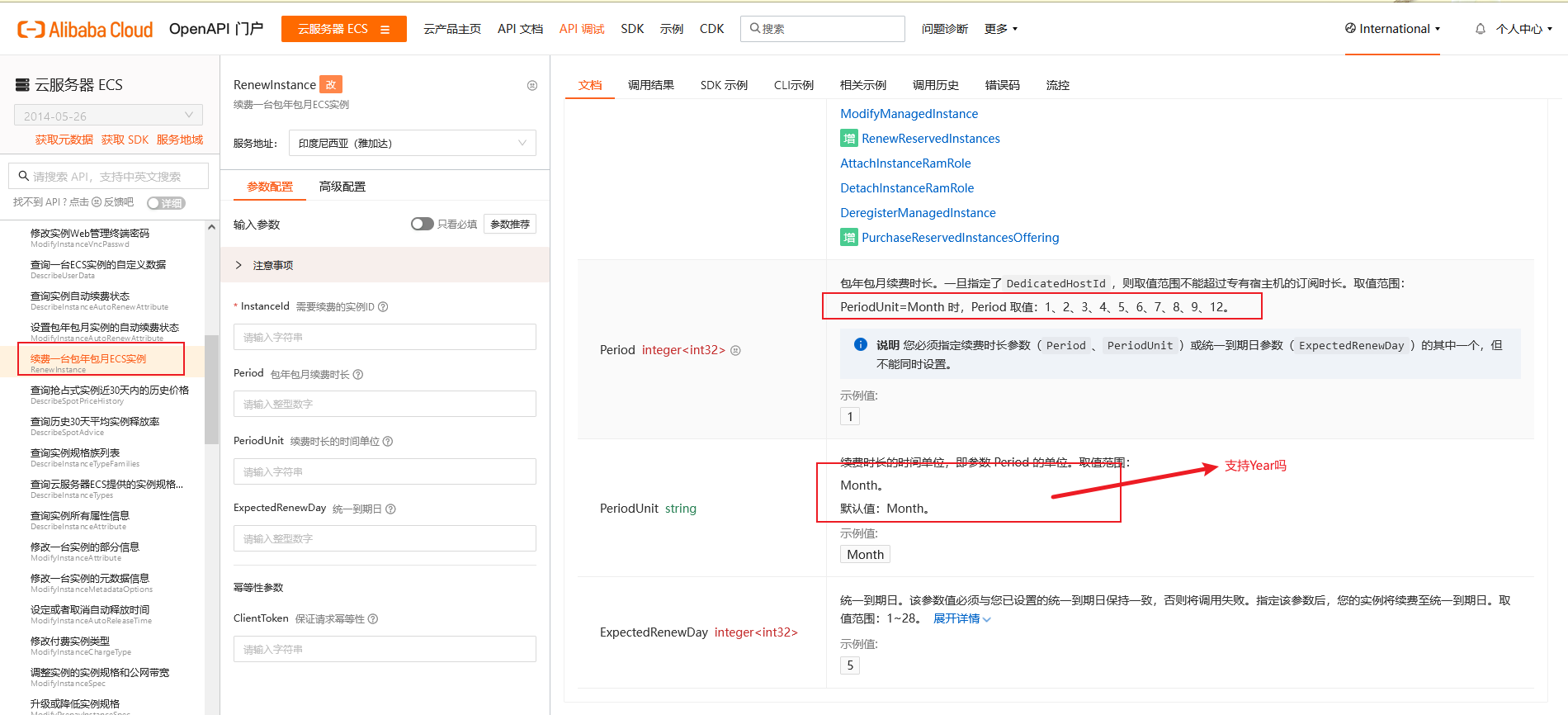Open 云产品主页 in top navigation
Image resolution: width=1568 pixels, height=715 pixels.
[x=452, y=29]
